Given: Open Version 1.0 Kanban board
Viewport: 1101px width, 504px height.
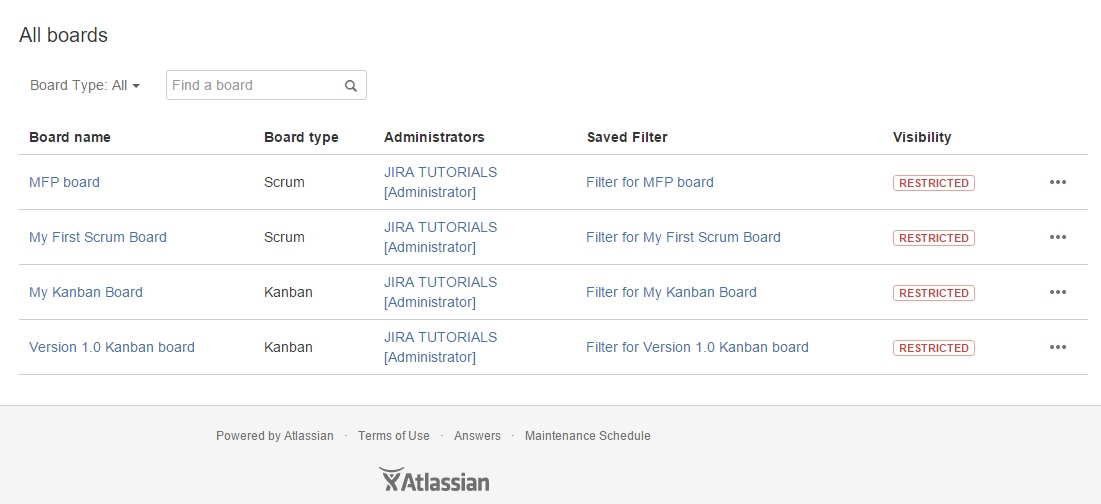Looking at the screenshot, I should 112,347.
